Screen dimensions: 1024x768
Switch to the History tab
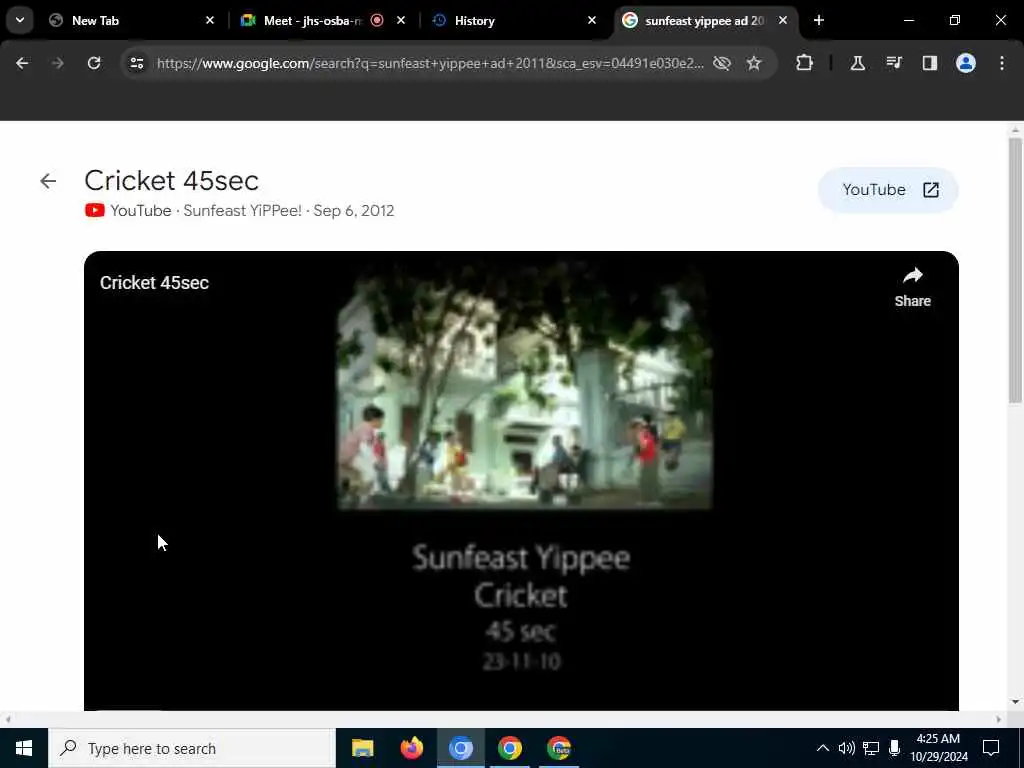(x=514, y=20)
